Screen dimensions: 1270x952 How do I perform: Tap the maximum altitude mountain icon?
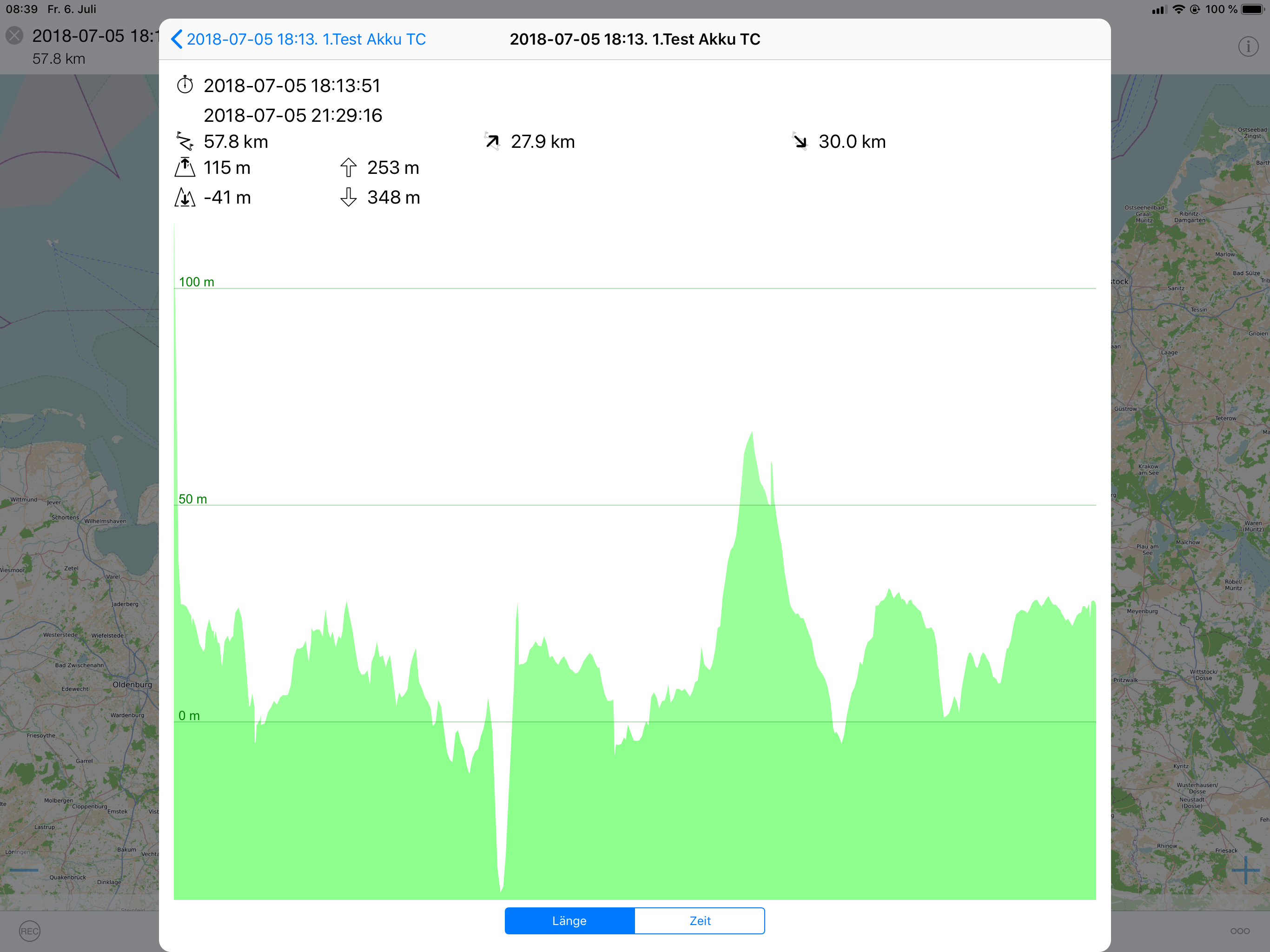185,168
